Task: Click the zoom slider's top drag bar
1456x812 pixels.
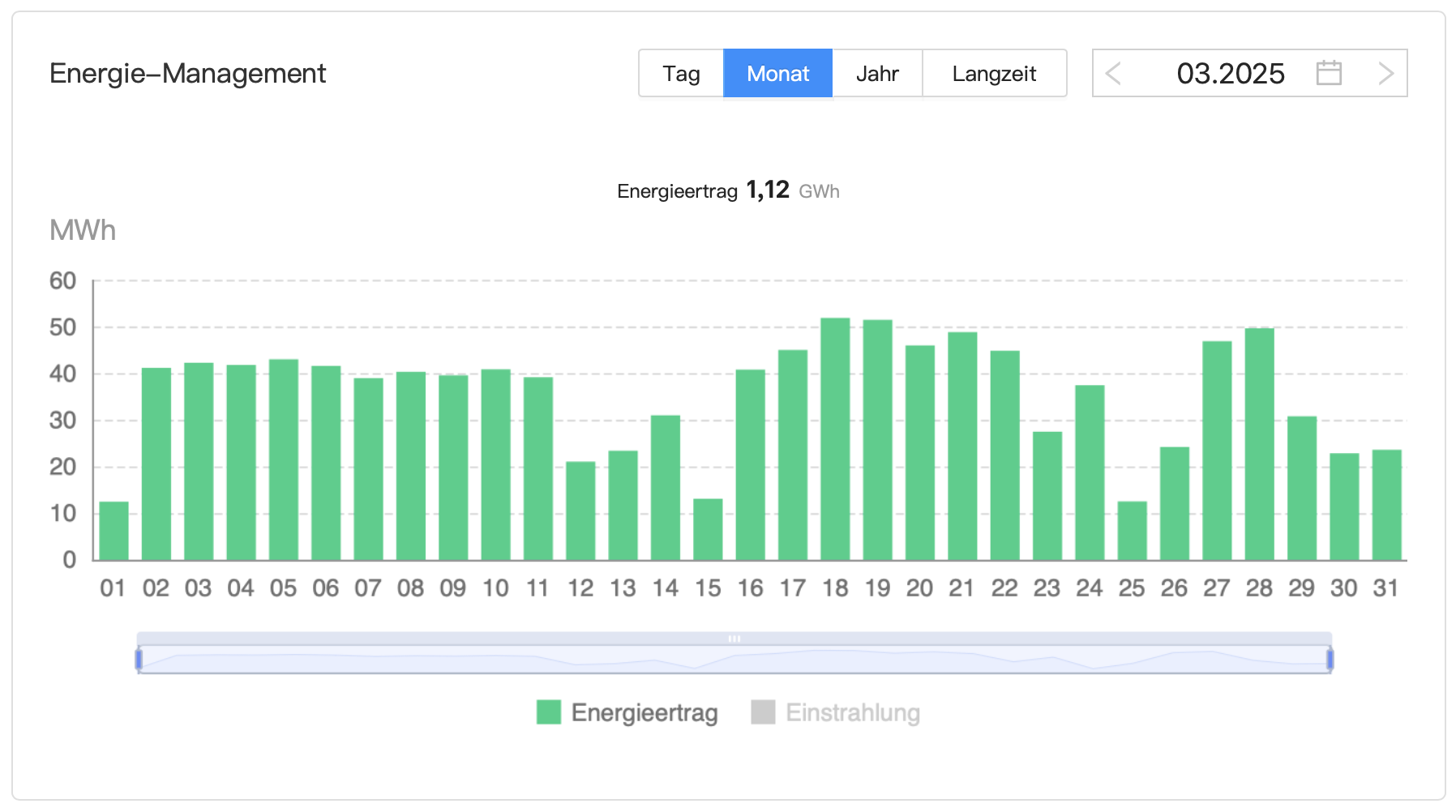Action: [x=734, y=639]
